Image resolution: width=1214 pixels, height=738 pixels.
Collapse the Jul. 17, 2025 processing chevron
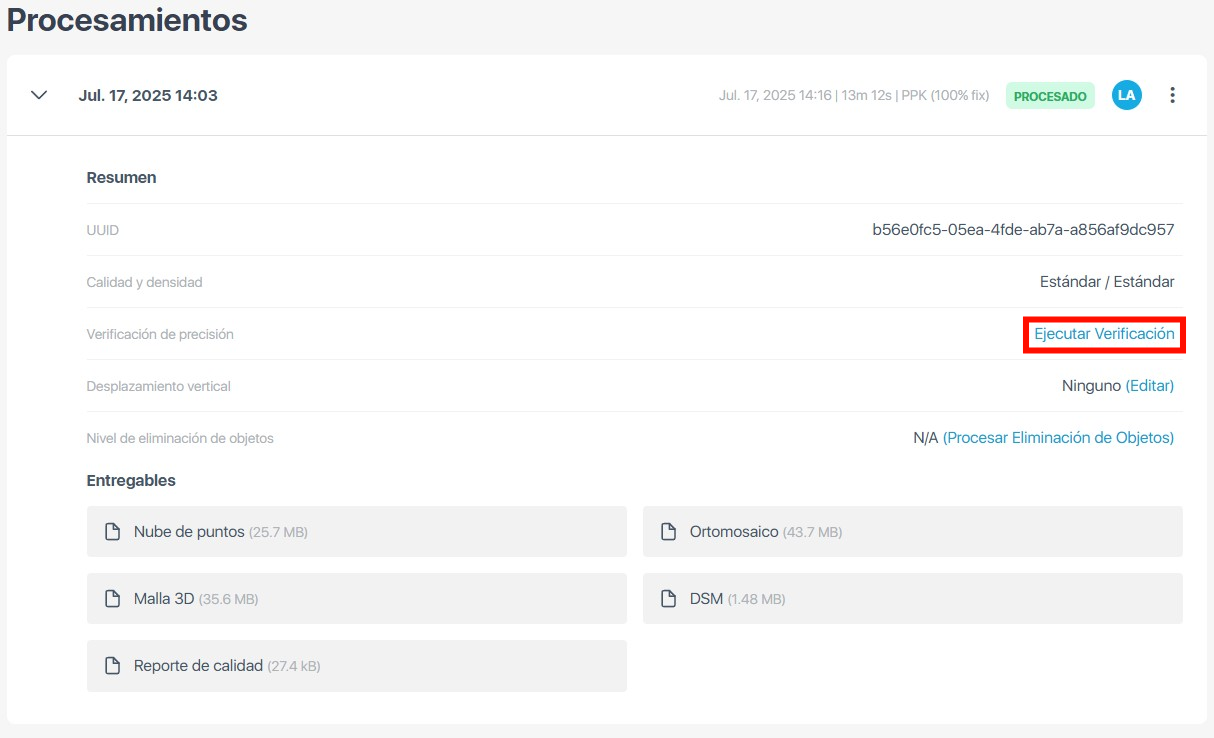pyautogui.click(x=39, y=96)
